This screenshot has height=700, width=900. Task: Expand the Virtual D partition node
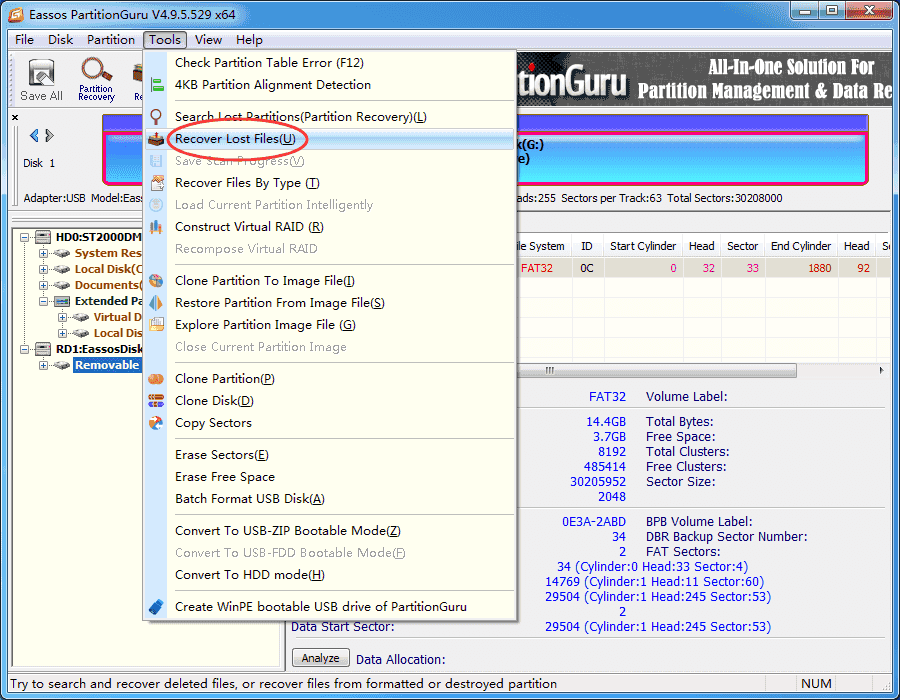(62, 317)
